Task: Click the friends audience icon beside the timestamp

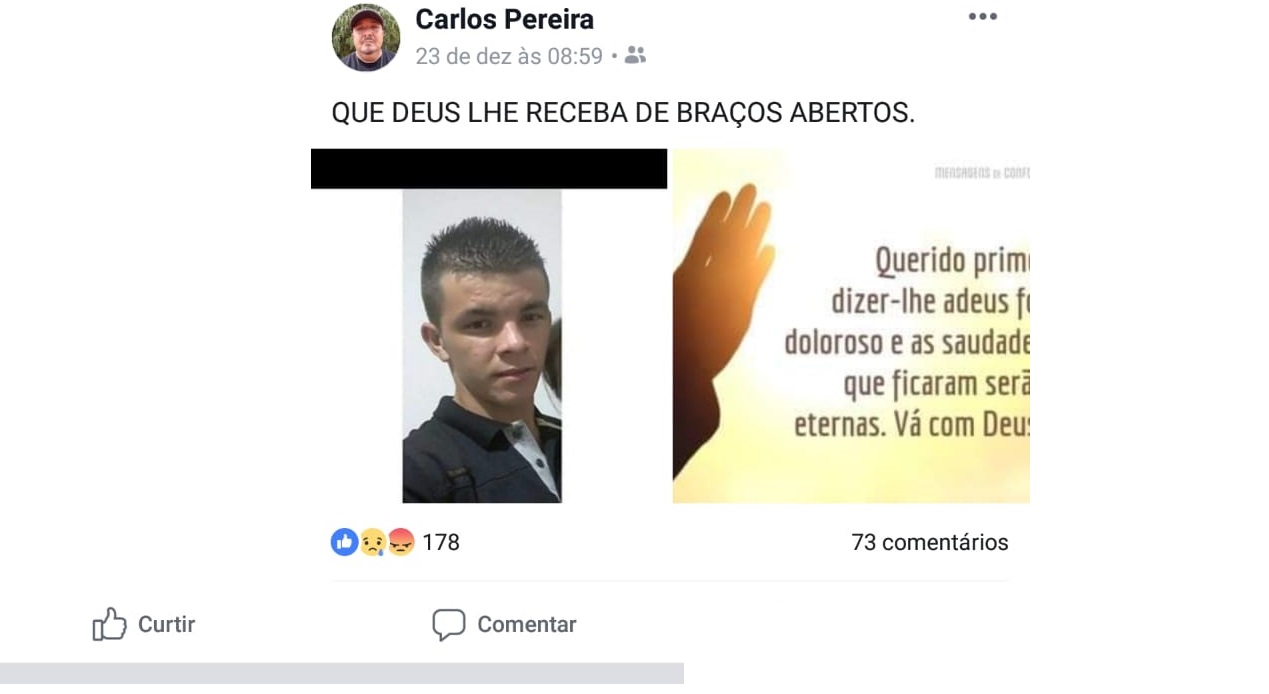Action: pyautogui.click(x=635, y=55)
